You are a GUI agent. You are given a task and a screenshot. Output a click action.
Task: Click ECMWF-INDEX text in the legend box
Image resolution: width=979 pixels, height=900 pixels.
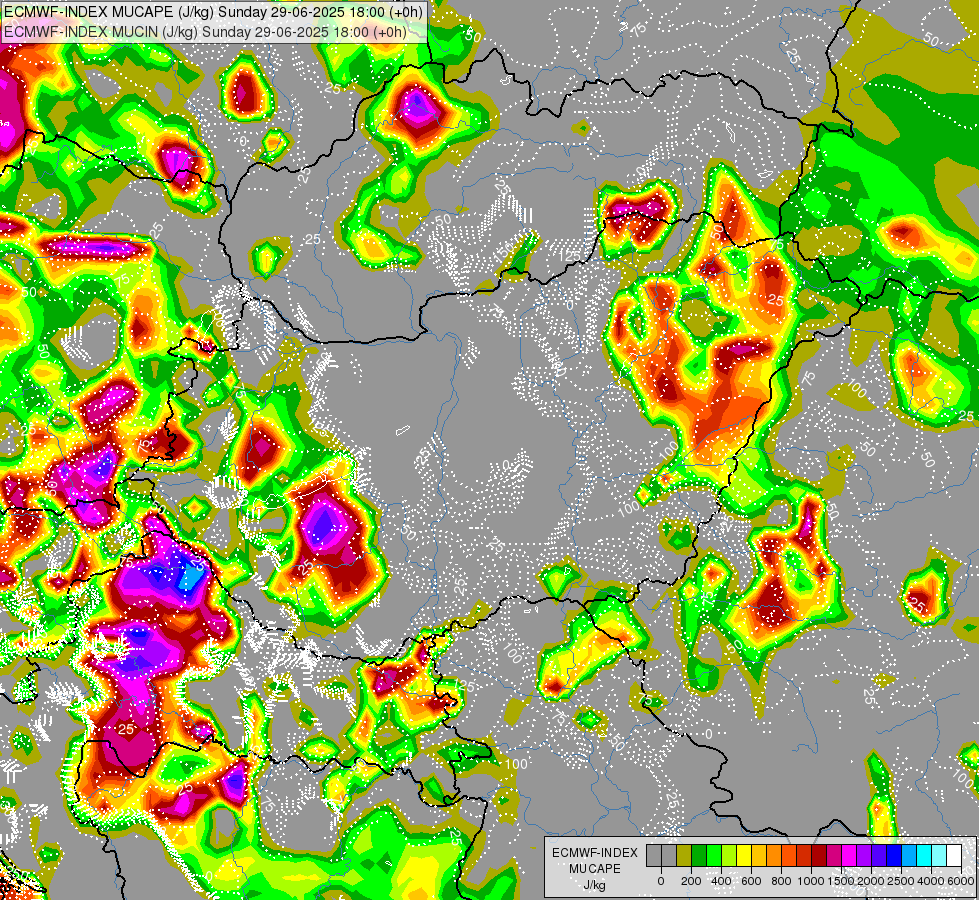(595, 853)
